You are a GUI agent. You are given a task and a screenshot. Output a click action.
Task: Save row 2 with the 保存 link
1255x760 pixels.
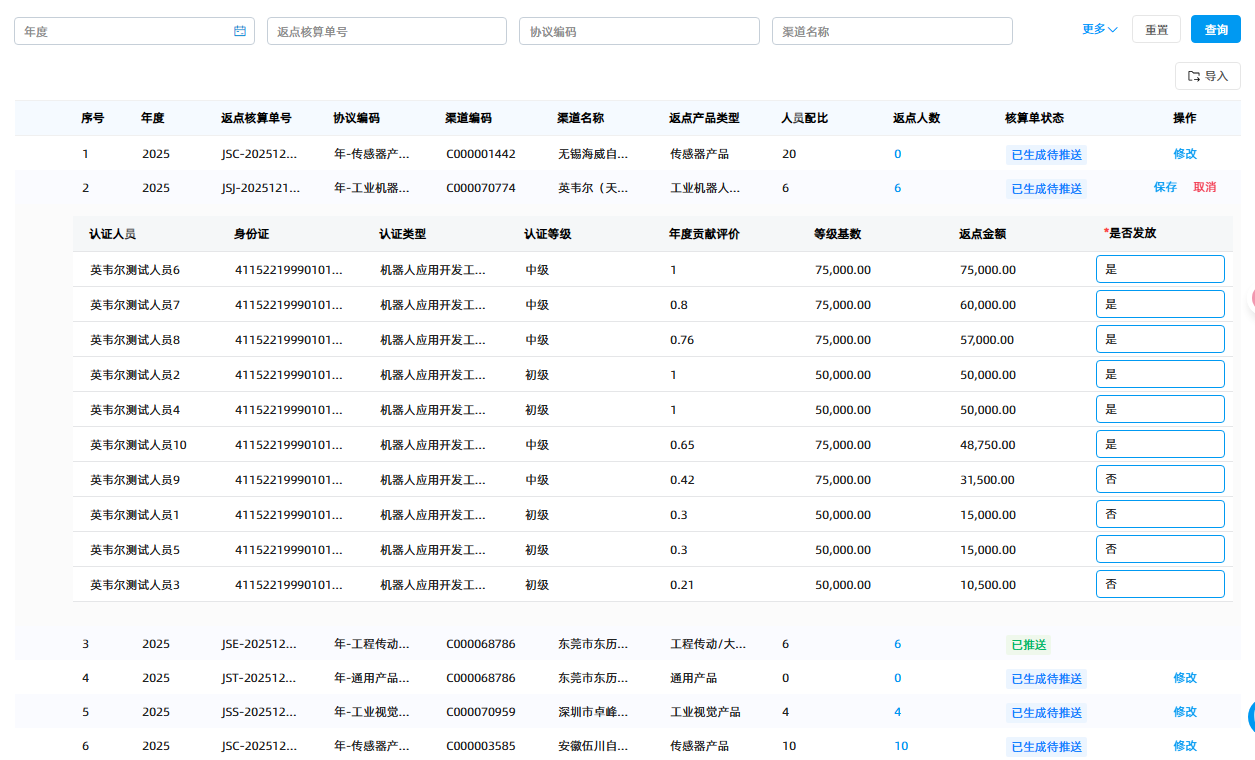click(x=1166, y=187)
